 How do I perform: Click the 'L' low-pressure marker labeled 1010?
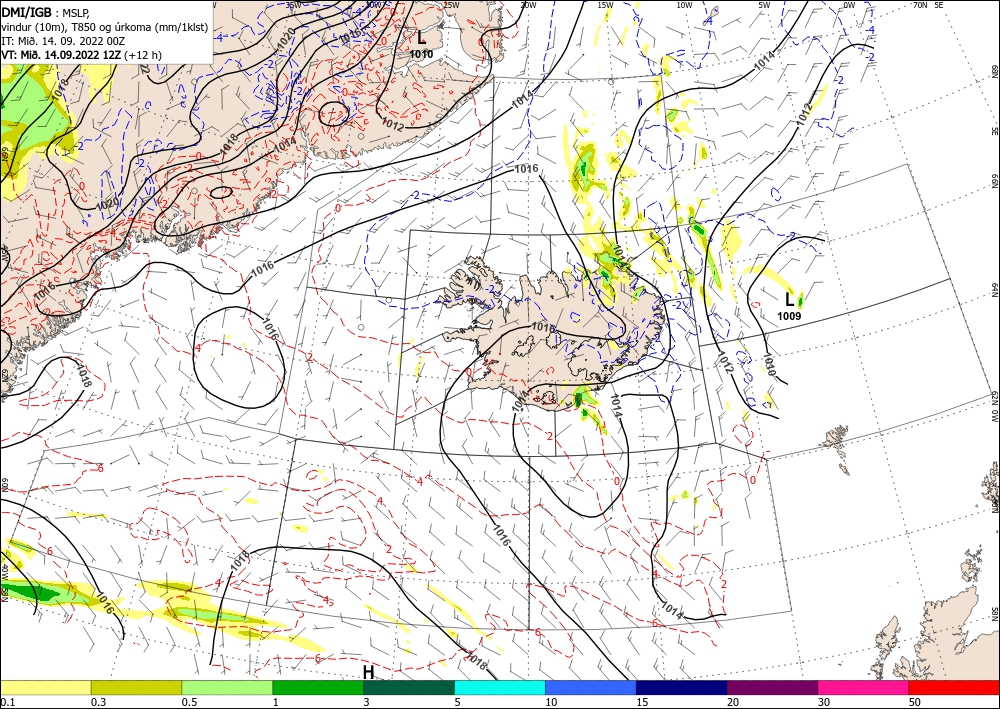(x=421, y=38)
